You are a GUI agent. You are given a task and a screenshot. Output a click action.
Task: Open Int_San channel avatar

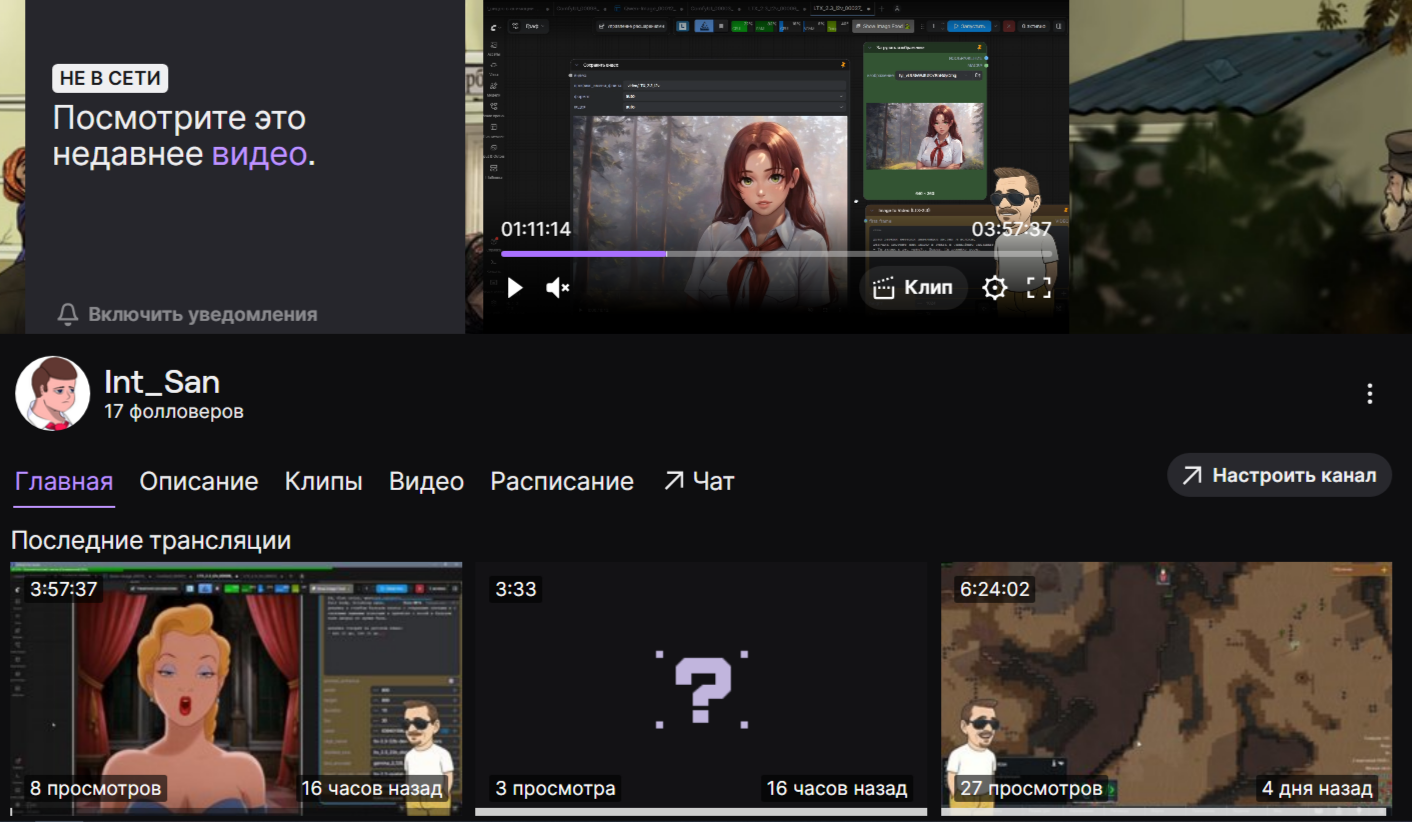point(53,394)
